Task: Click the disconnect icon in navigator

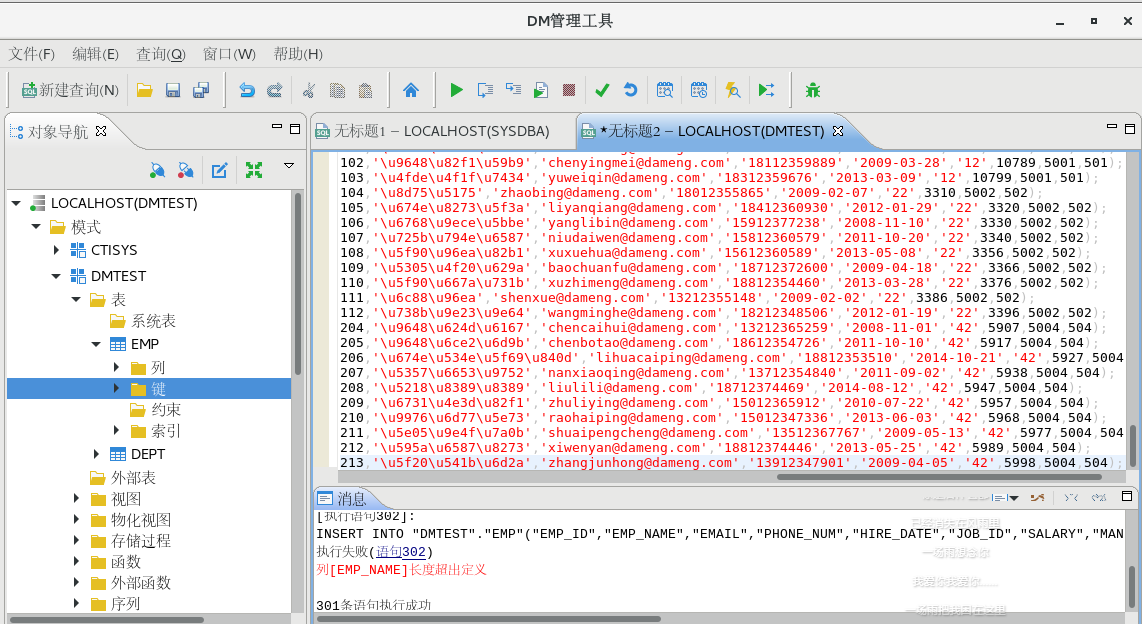Action: point(186,170)
